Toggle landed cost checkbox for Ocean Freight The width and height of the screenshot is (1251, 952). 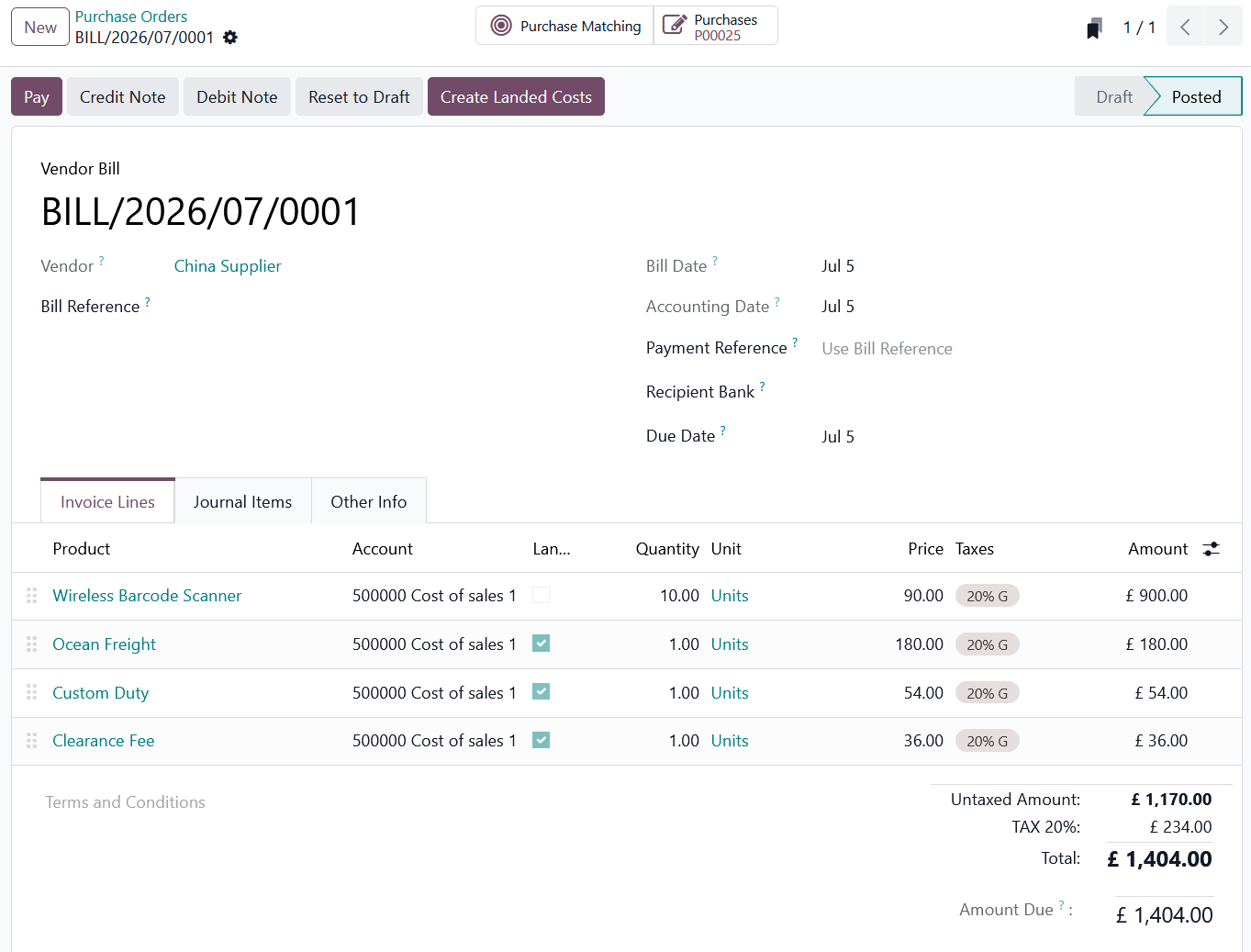542,644
